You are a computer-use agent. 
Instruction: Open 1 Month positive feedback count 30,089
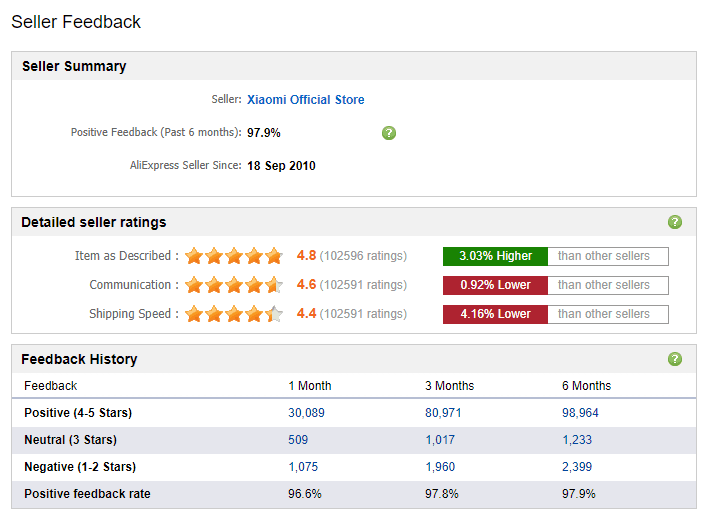click(306, 413)
